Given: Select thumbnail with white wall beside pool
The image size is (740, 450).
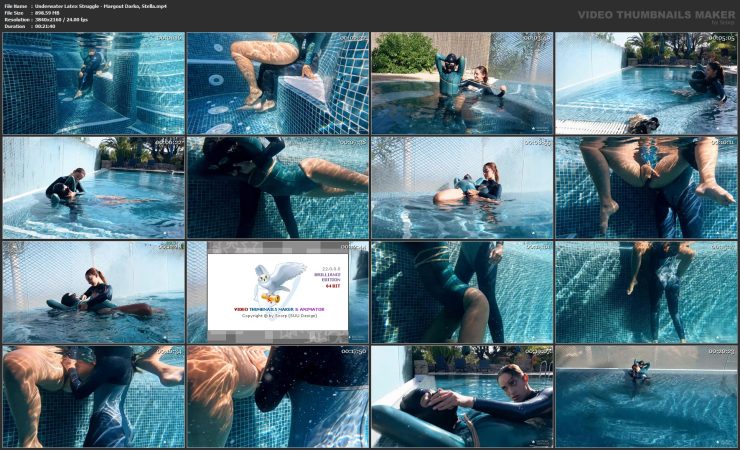Looking at the screenshot, I should 93,187.
